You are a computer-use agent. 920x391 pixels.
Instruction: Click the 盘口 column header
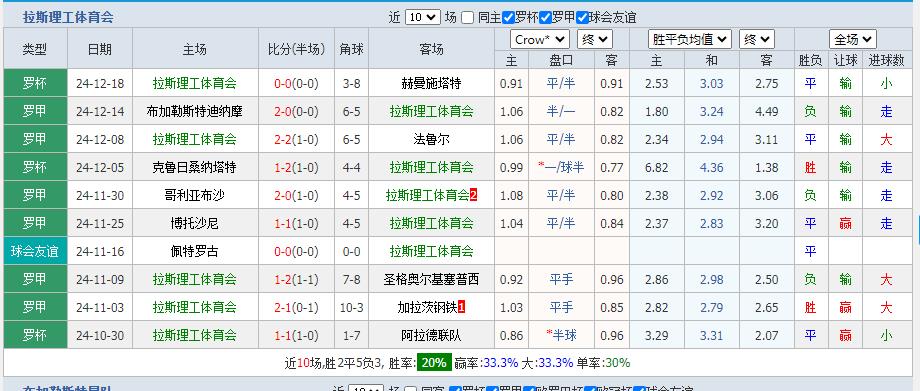[561, 60]
